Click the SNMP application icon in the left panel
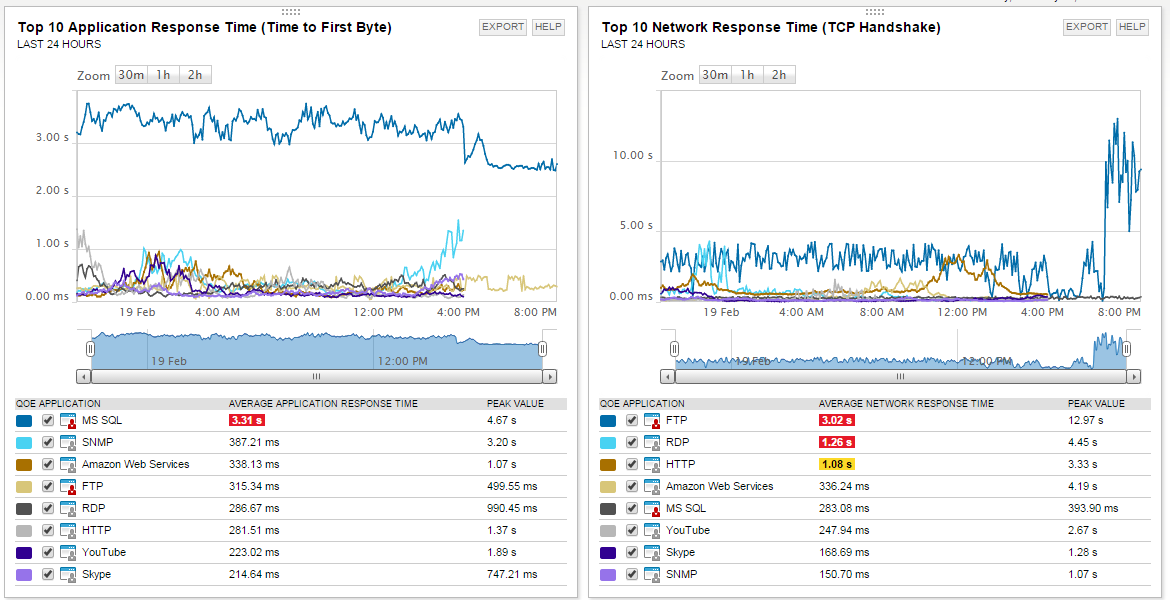The image size is (1170, 600). point(68,443)
